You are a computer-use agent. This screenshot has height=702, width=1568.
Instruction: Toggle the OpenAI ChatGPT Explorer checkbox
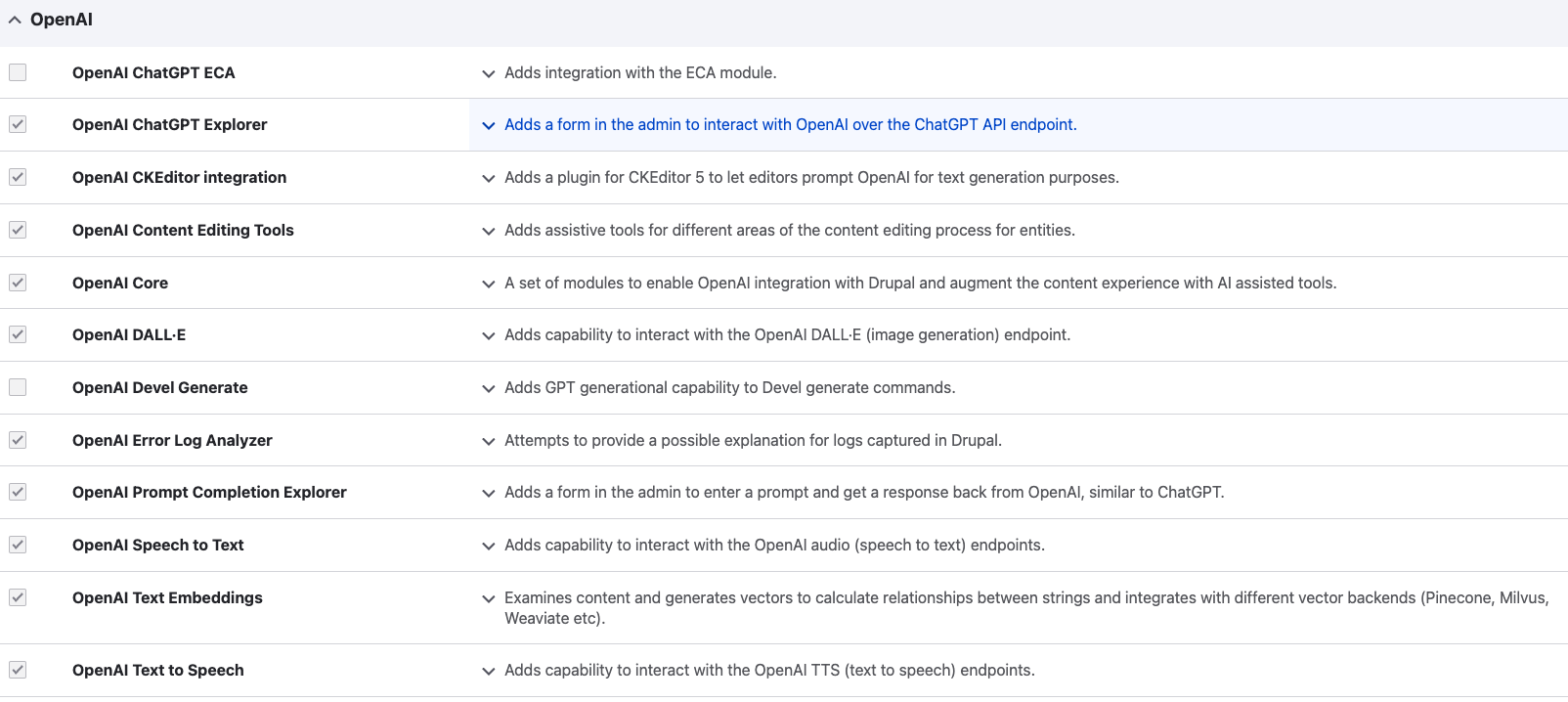click(18, 124)
